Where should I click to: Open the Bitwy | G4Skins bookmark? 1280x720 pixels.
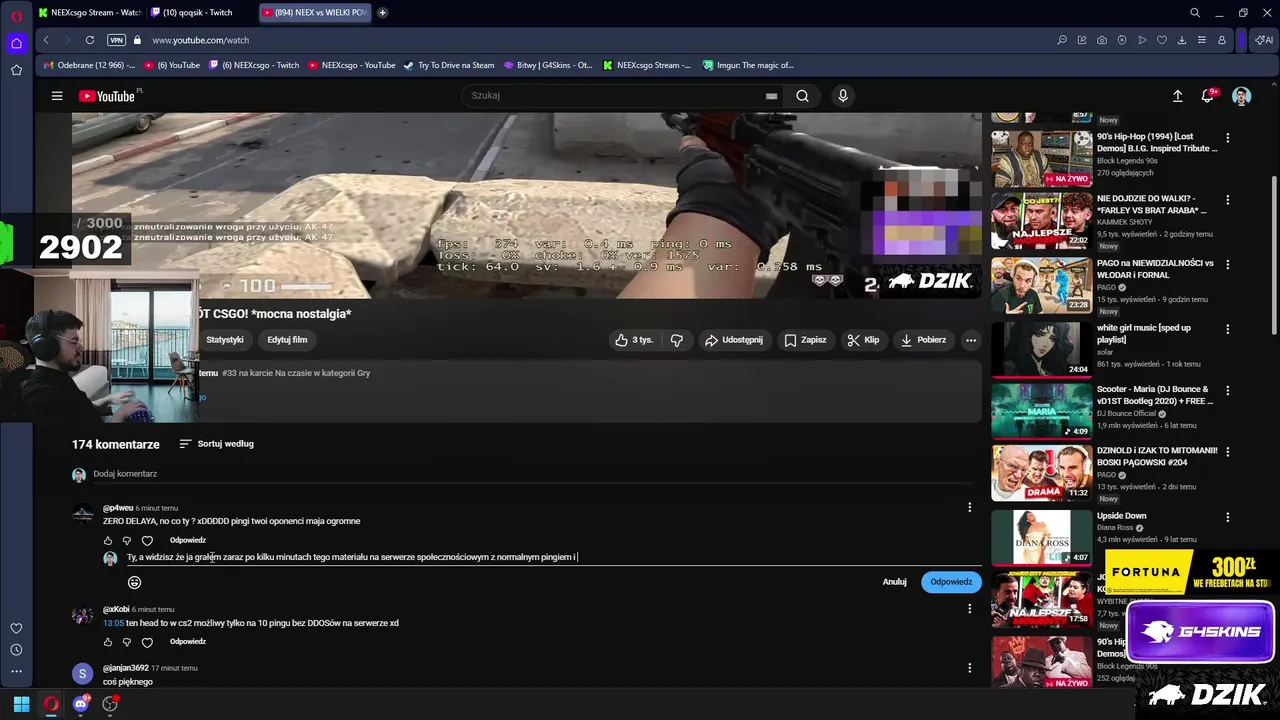pos(548,65)
